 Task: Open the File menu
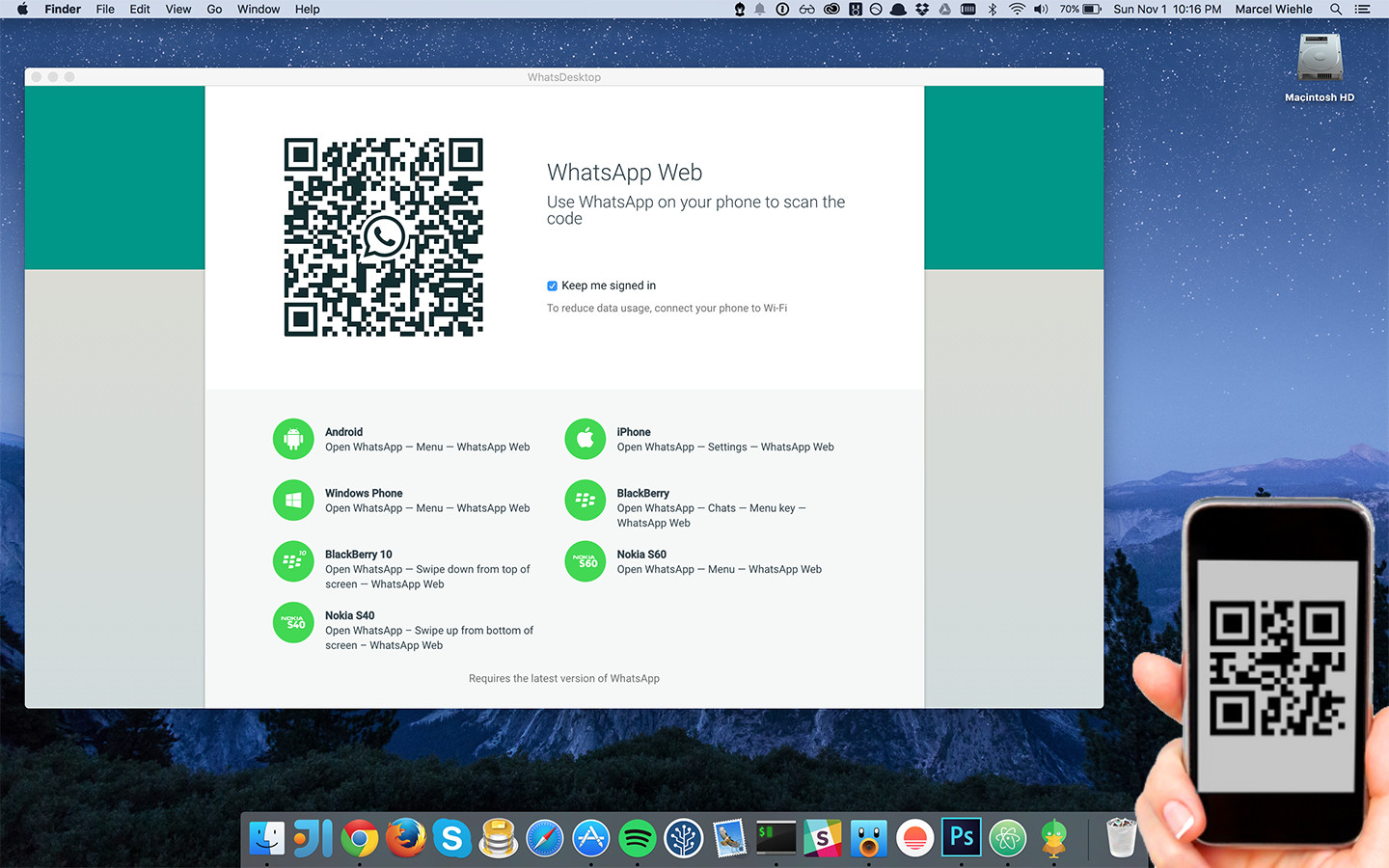click(105, 9)
